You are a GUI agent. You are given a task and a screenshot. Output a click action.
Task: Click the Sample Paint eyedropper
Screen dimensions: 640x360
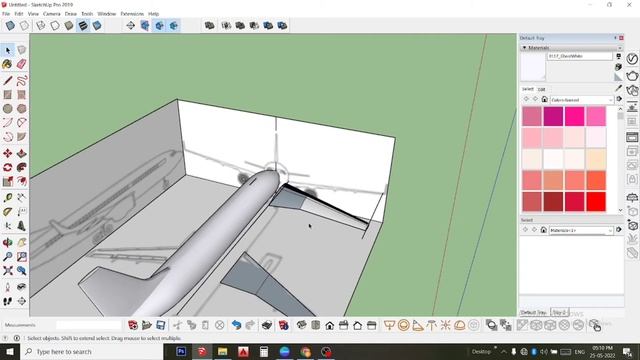pyautogui.click(x=619, y=88)
